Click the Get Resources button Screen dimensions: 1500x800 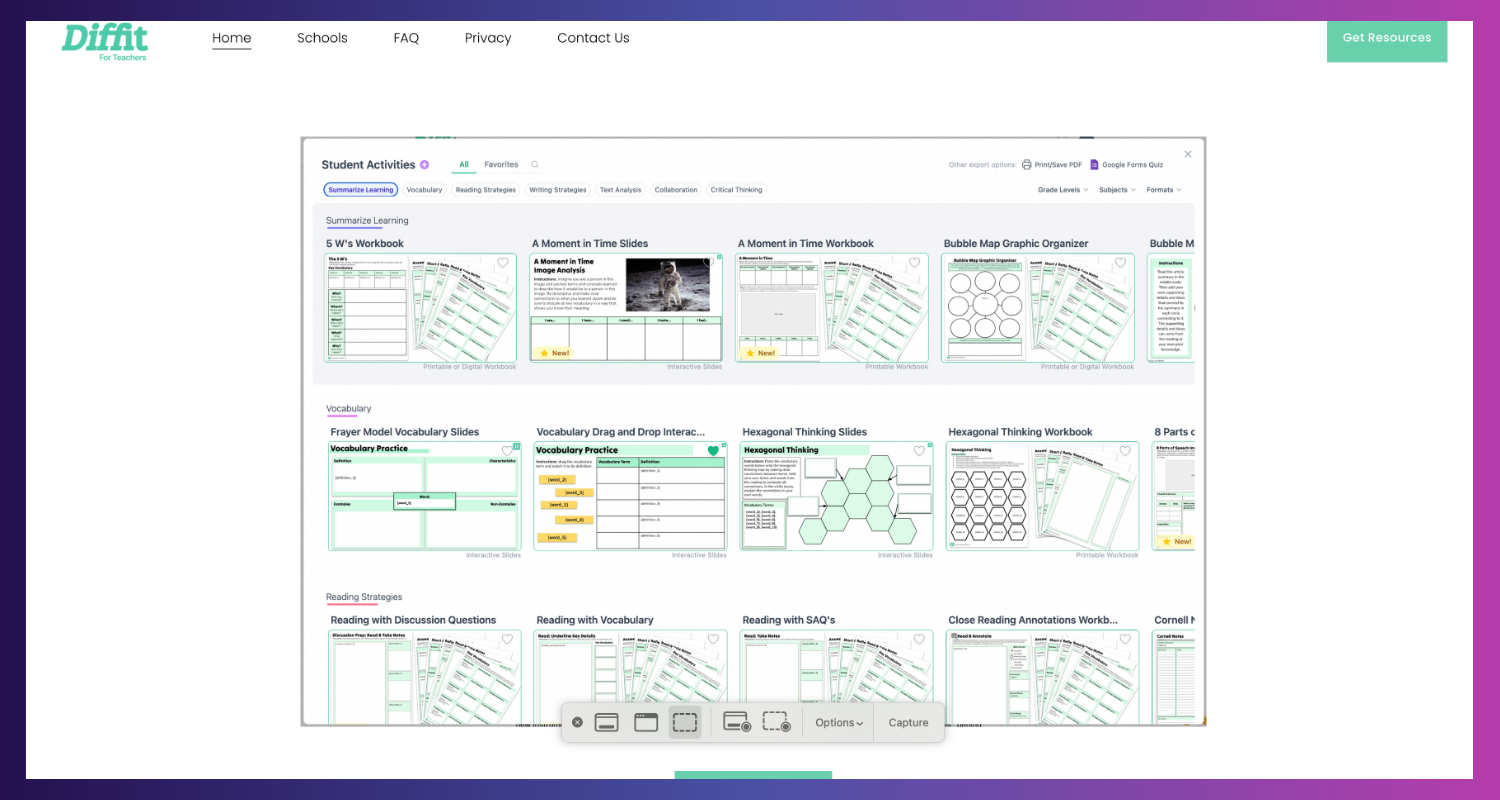click(x=1386, y=38)
